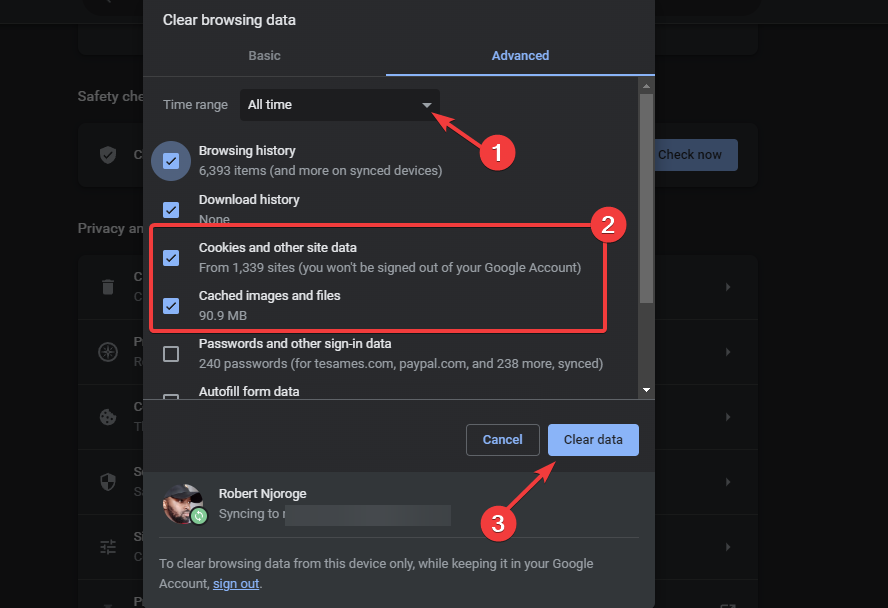Expand the Security settings row chevron

coord(727,482)
